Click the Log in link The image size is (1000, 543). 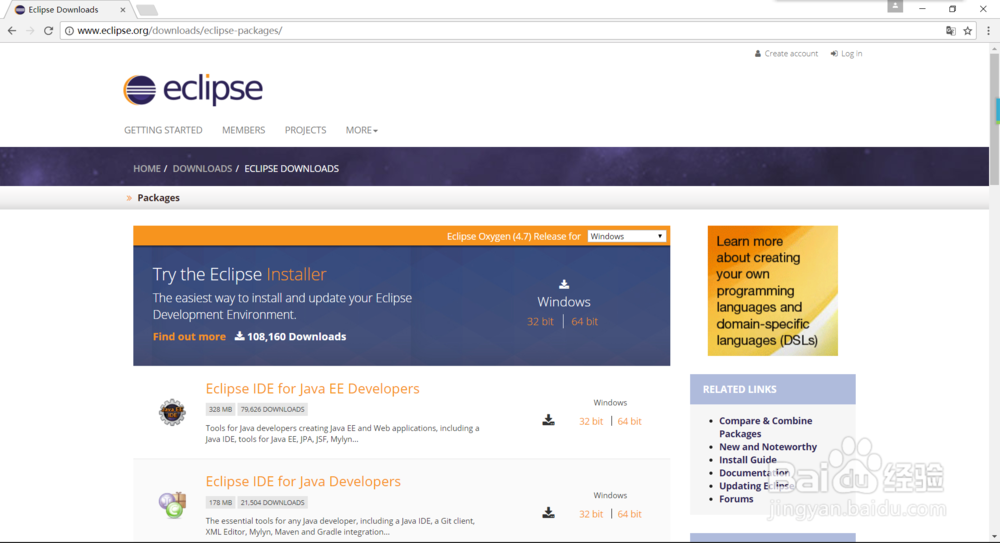(846, 54)
